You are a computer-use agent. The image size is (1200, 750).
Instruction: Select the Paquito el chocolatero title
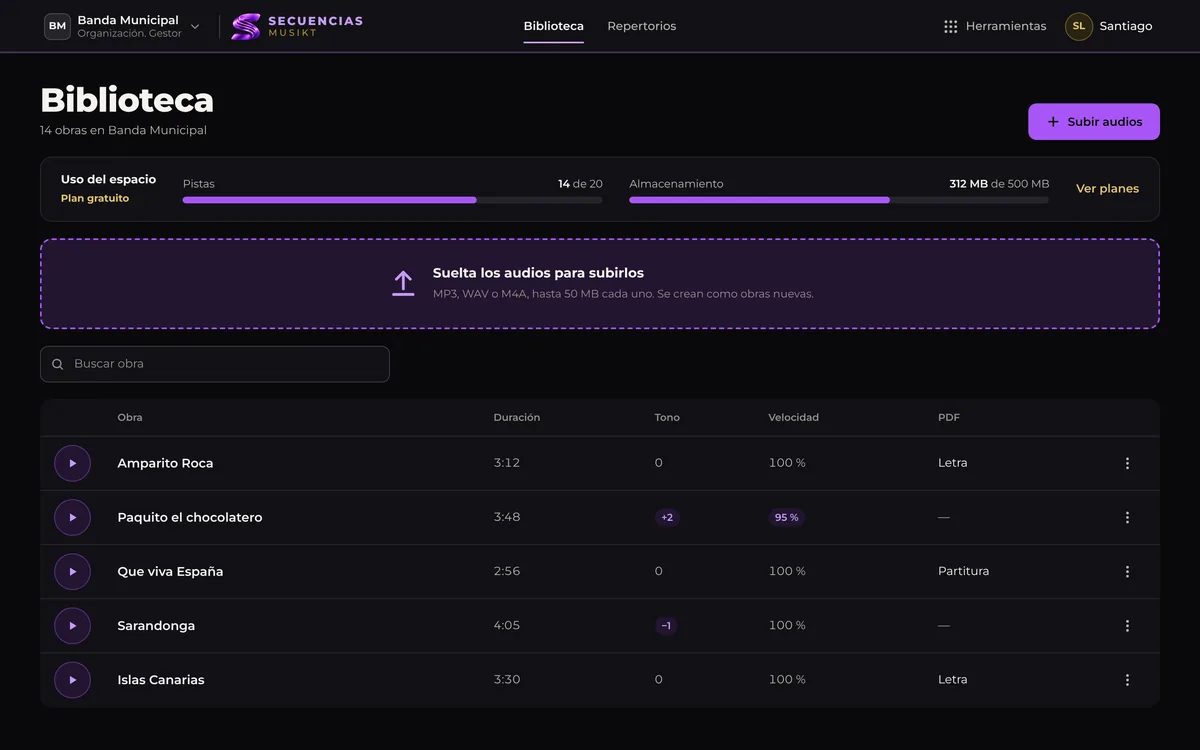point(190,517)
